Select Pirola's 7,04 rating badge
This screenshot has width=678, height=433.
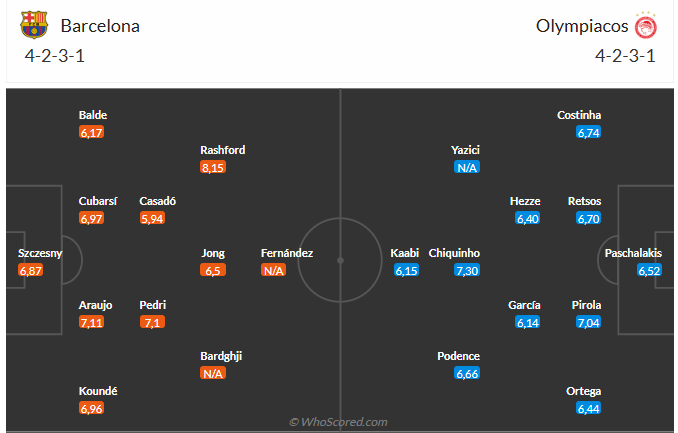(589, 322)
